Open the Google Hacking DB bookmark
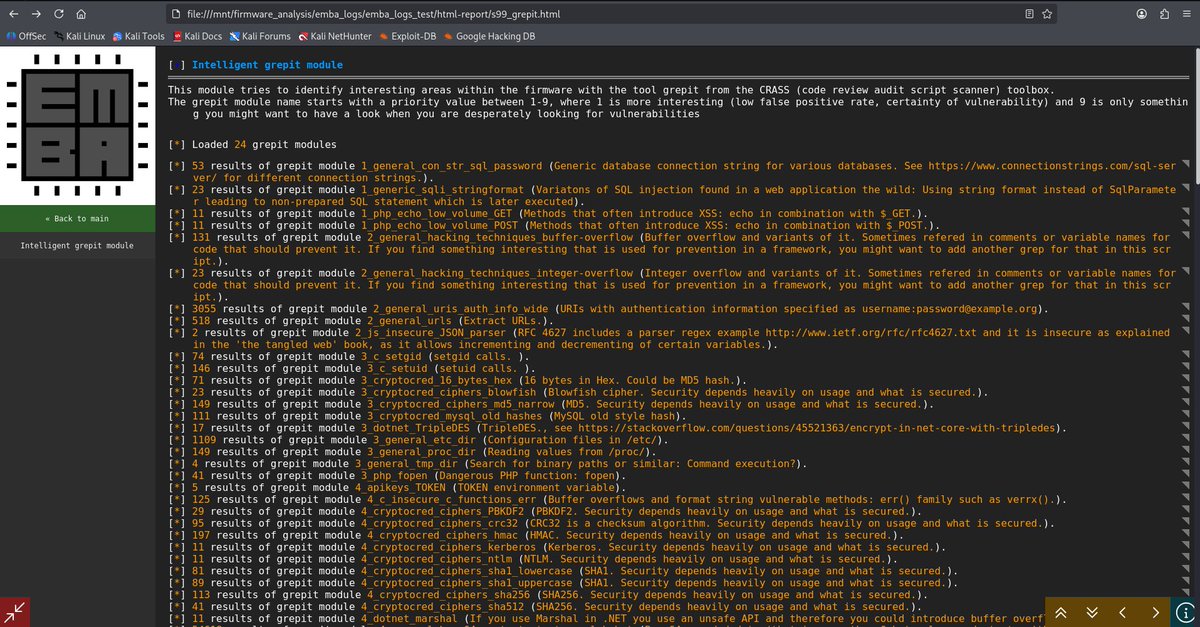Screen dimensions: 1200x627 pos(488,36)
